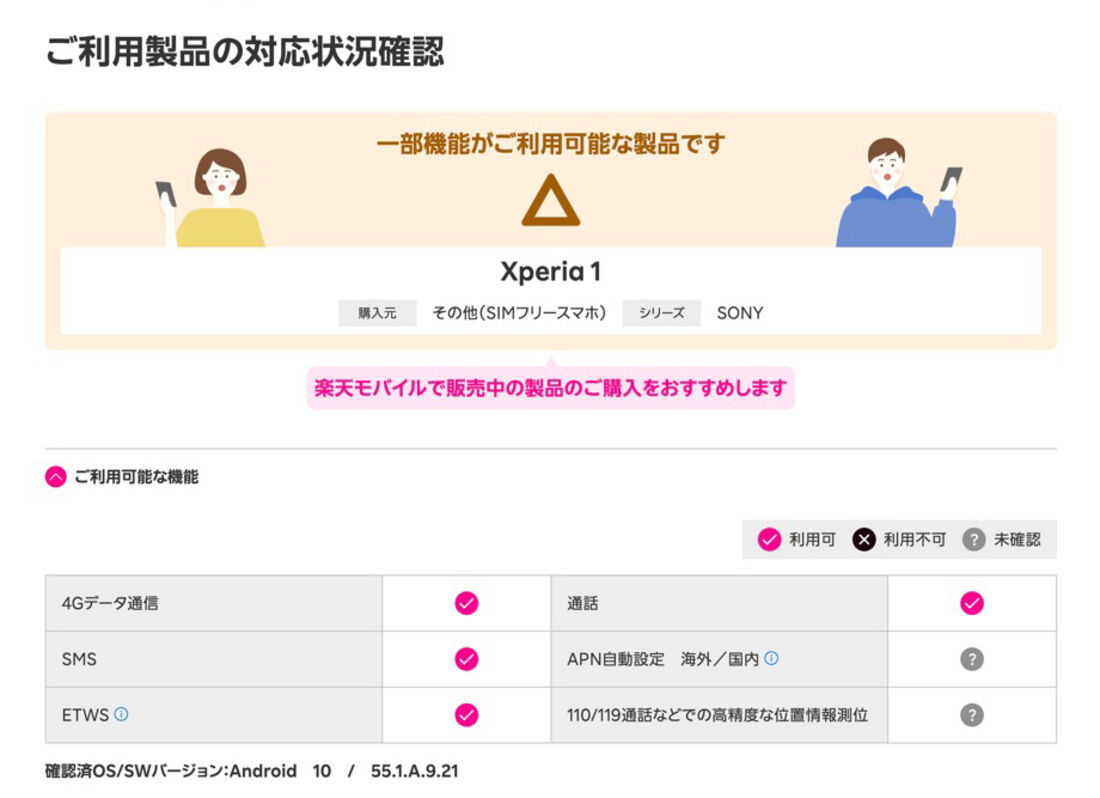The width and height of the screenshot is (1100, 798).
Task: Click the 4Gデータ通信 available checkmark icon
Action: click(x=467, y=603)
